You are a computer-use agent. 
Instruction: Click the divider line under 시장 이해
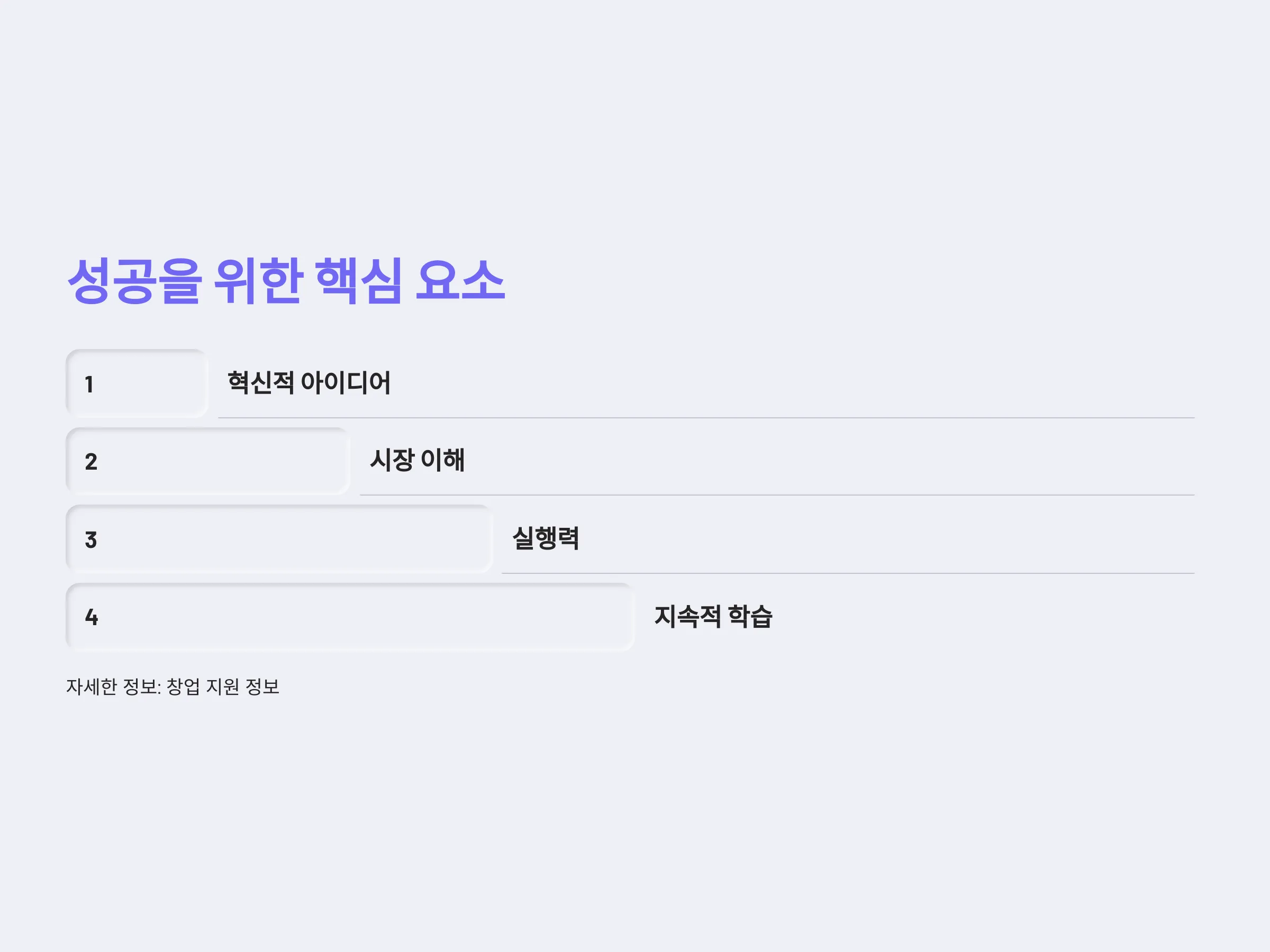(777, 495)
